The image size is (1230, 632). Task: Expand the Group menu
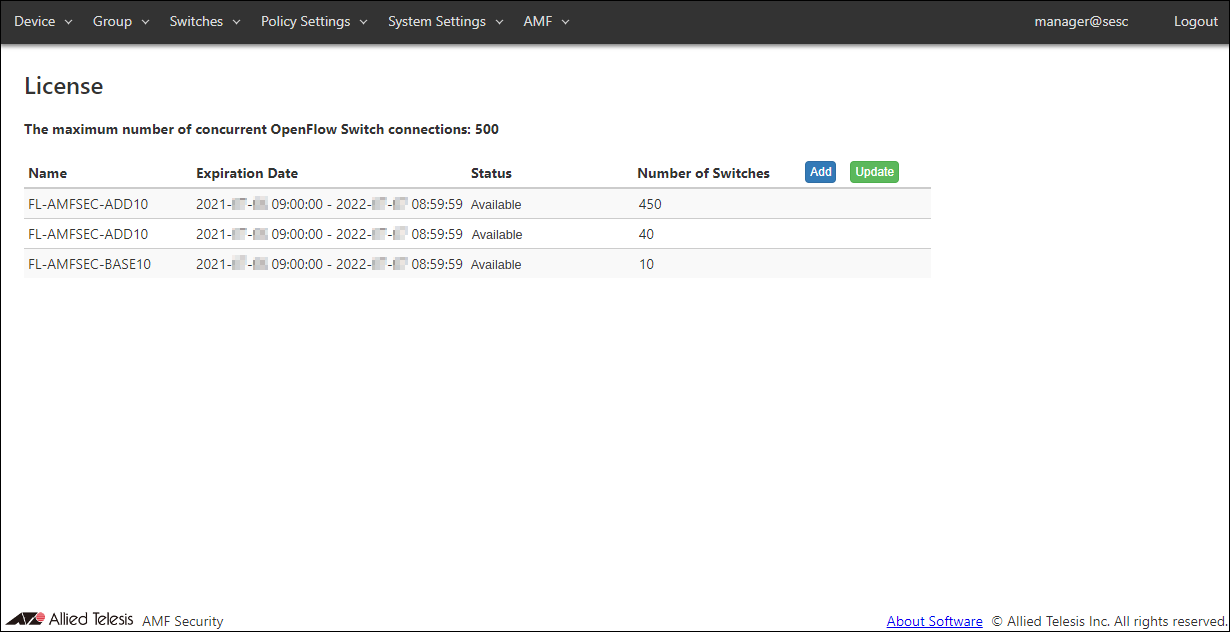point(120,21)
